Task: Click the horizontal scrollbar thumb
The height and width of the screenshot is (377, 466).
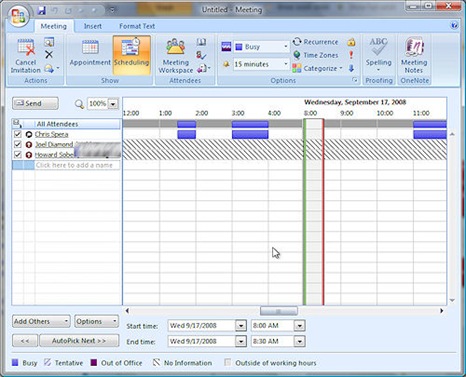Action: (x=279, y=311)
